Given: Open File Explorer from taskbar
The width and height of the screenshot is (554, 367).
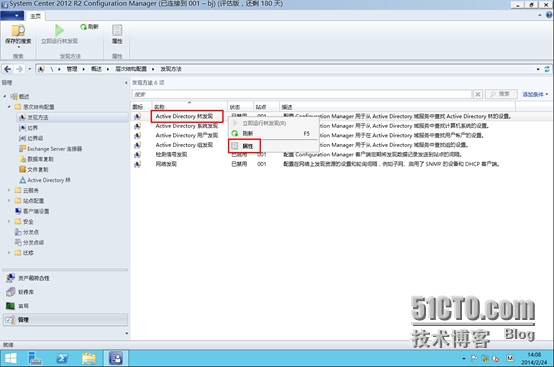Looking at the screenshot, I should 89,359.
